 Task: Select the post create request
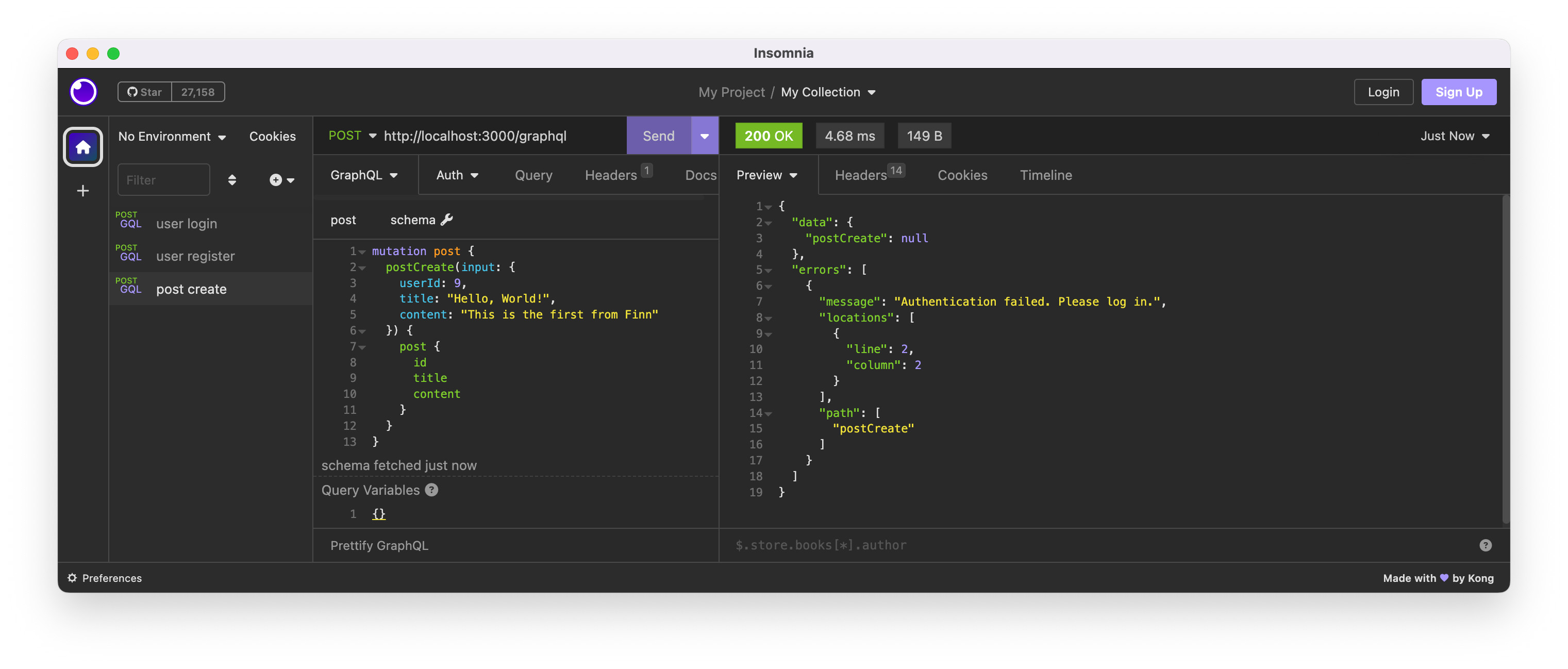[211, 289]
